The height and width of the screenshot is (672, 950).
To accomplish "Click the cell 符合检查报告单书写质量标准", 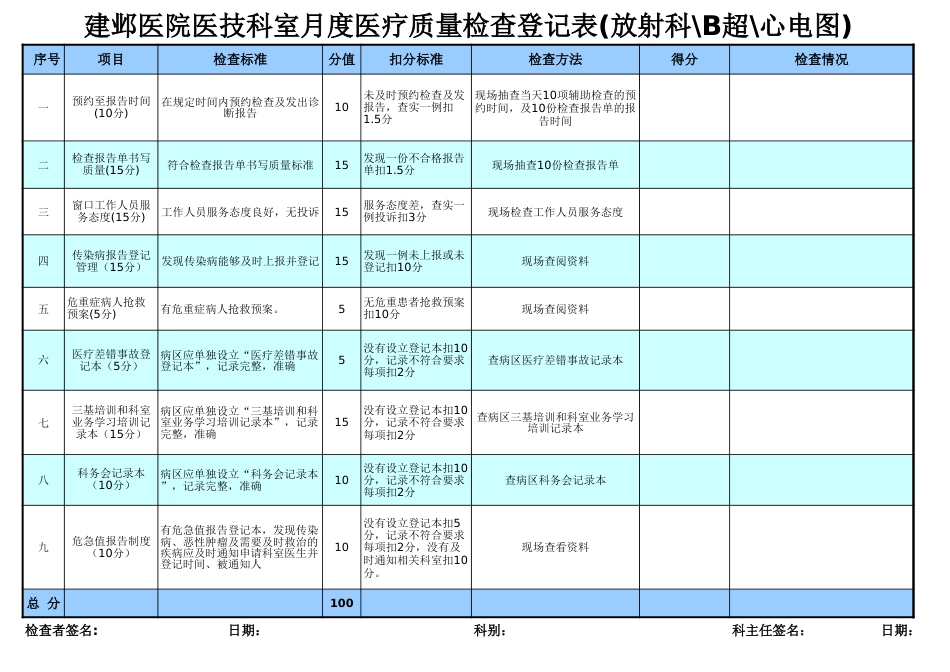I will (x=240, y=164).
